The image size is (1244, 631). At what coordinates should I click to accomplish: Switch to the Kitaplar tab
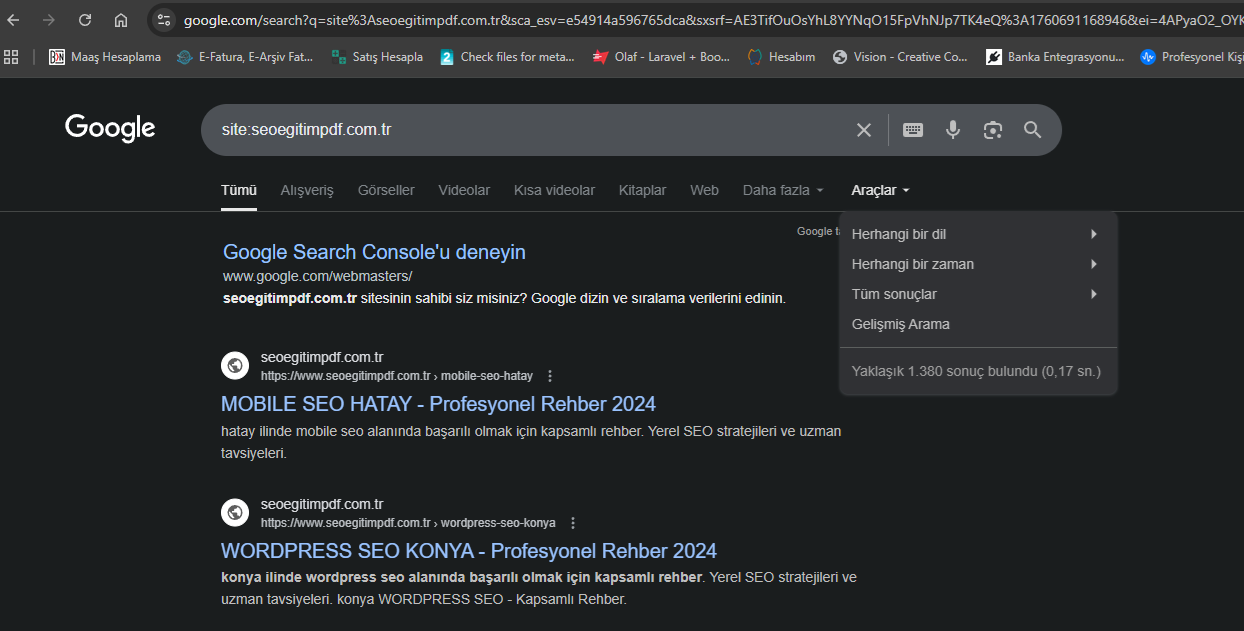click(x=642, y=190)
